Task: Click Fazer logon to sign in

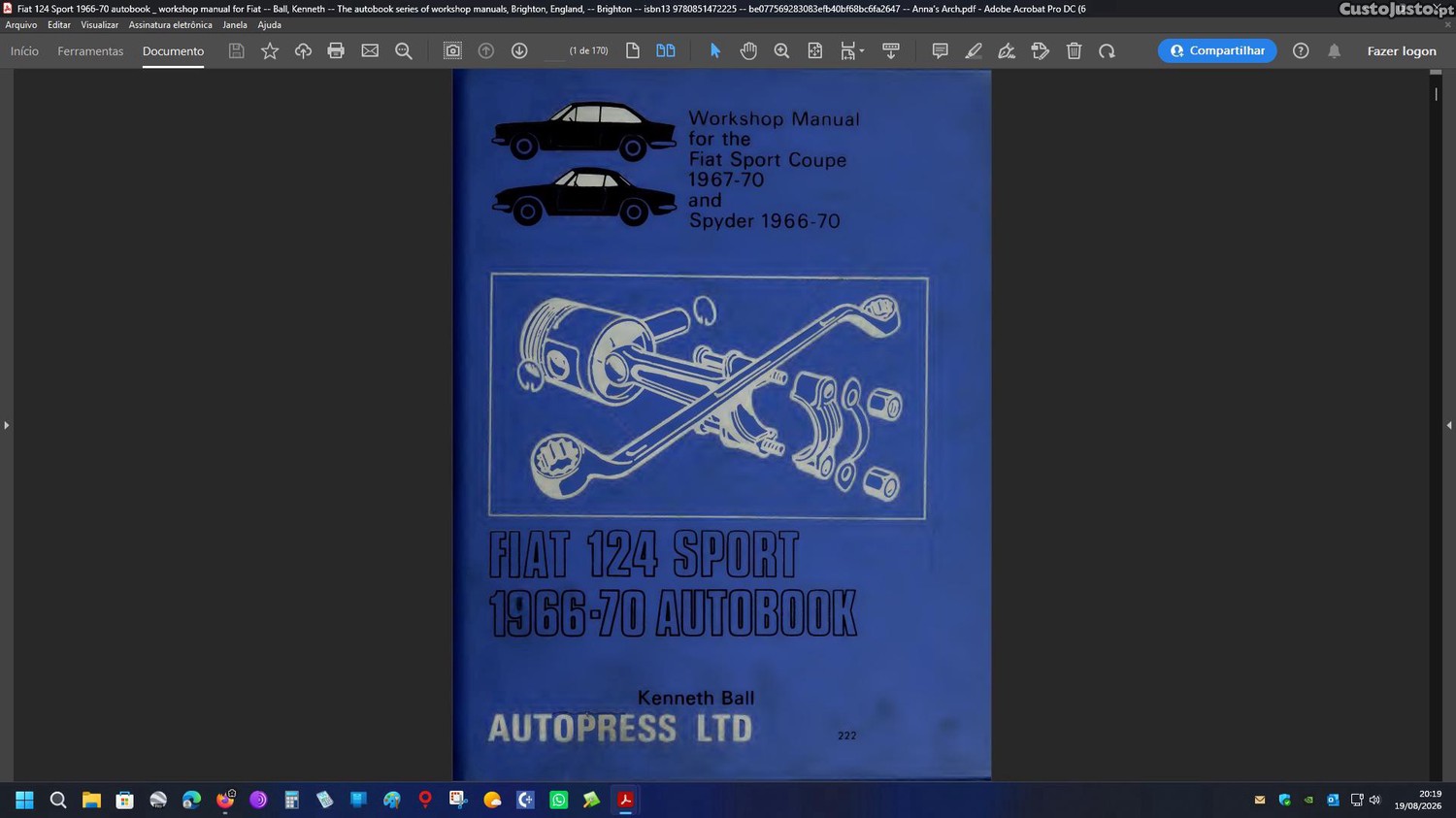Action: coord(1402,51)
